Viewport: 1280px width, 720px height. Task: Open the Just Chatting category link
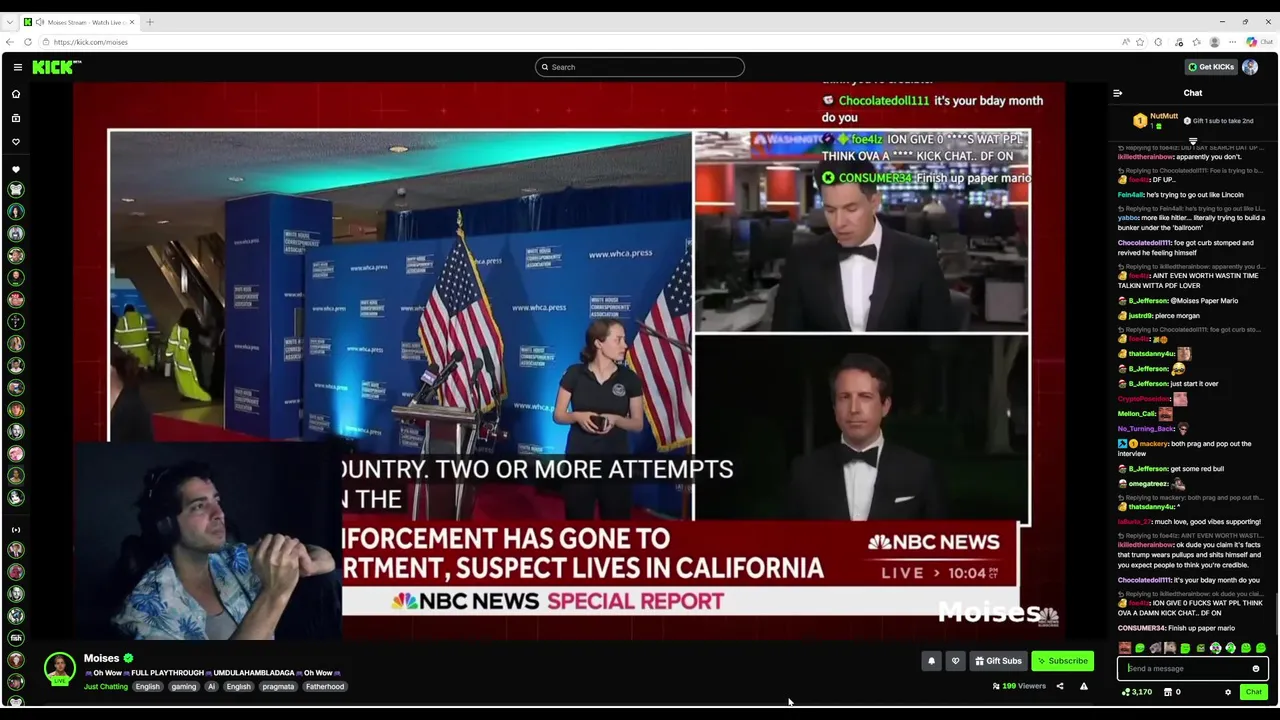(105, 687)
